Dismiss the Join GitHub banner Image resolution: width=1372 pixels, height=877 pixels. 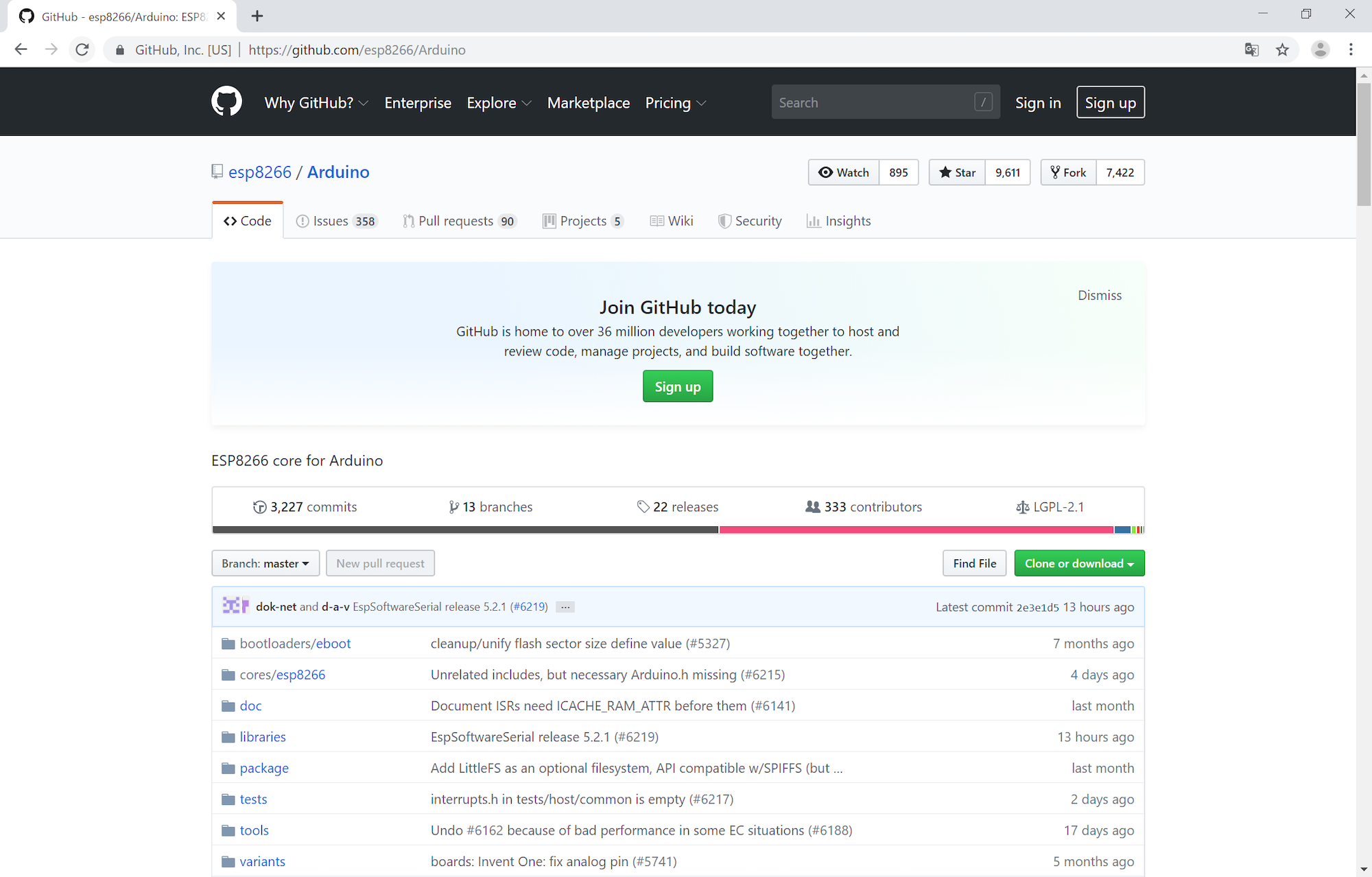click(1099, 295)
